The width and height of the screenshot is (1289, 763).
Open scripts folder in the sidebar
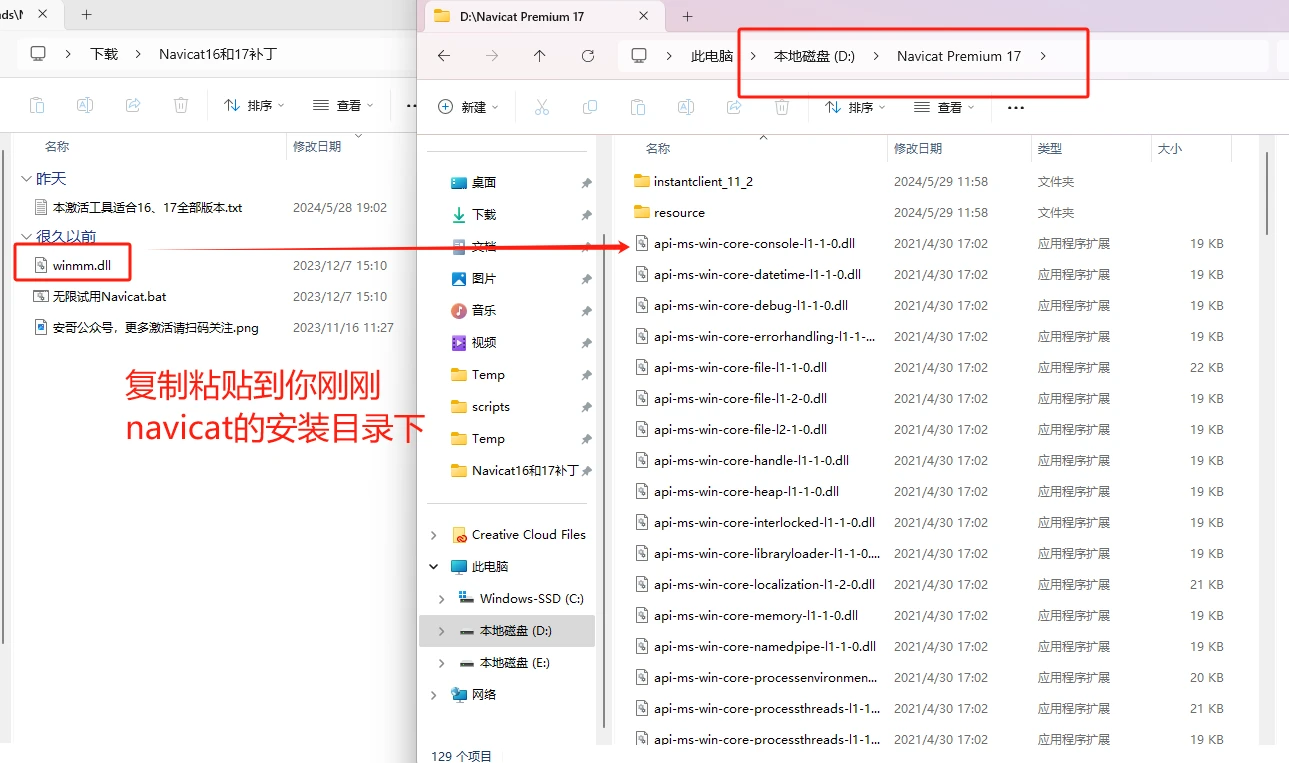(491, 407)
